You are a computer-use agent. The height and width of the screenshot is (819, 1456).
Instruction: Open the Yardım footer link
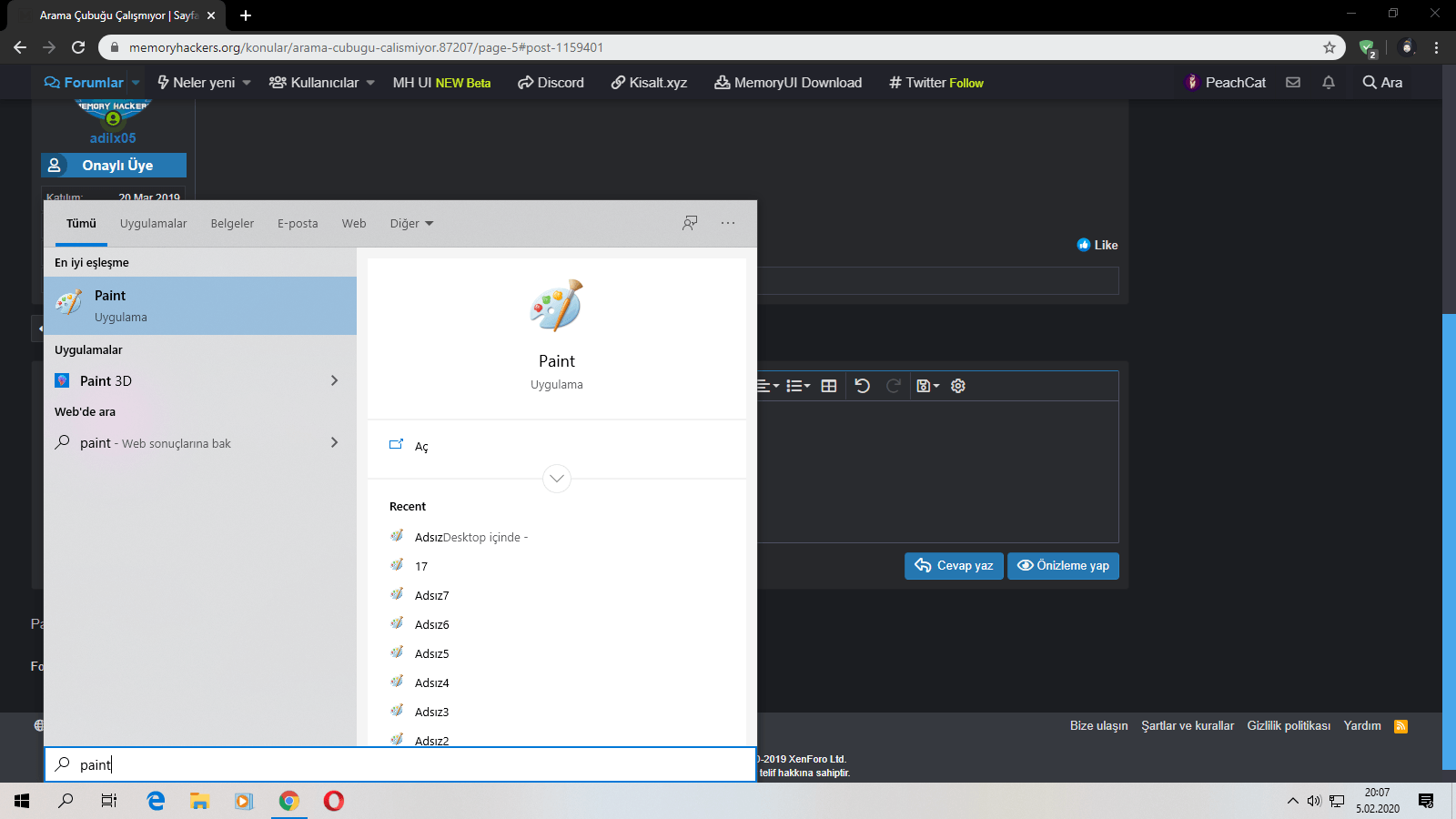tap(1362, 725)
